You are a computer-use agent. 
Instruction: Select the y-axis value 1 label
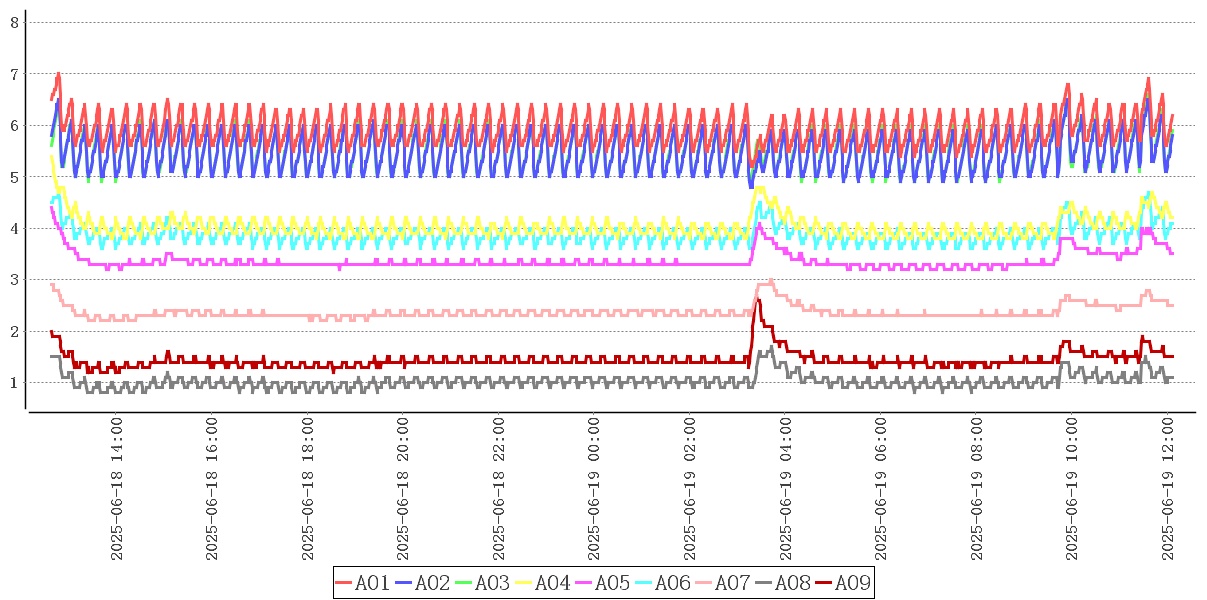14,383
